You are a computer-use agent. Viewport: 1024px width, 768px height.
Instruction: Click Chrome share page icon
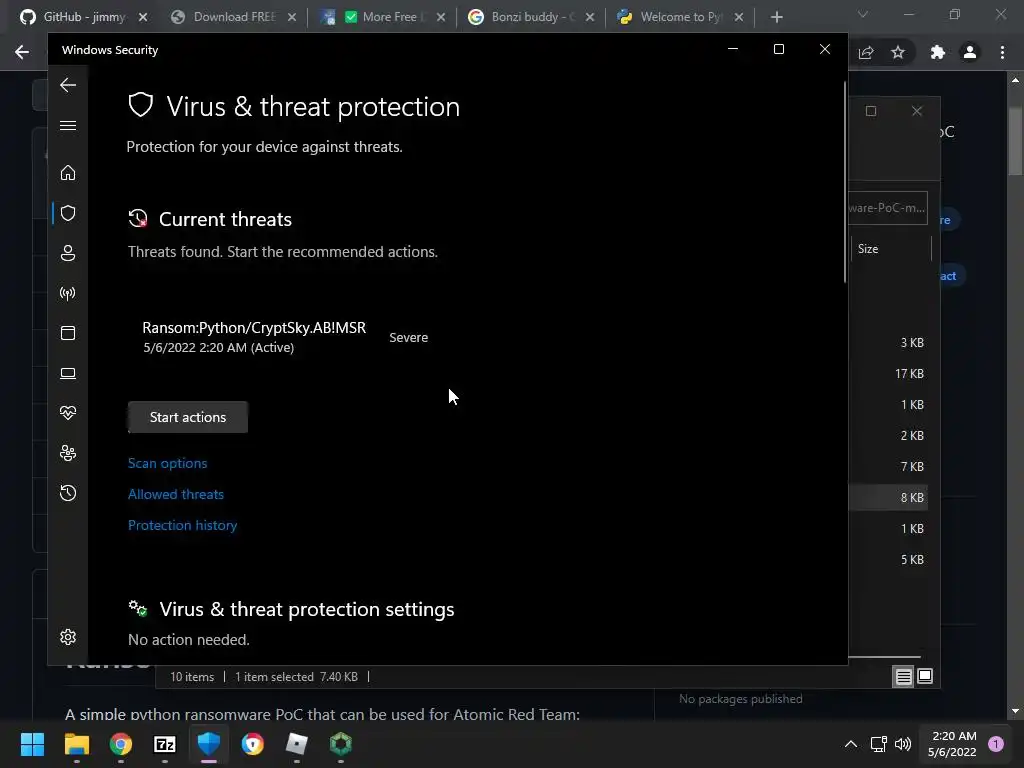click(x=866, y=52)
